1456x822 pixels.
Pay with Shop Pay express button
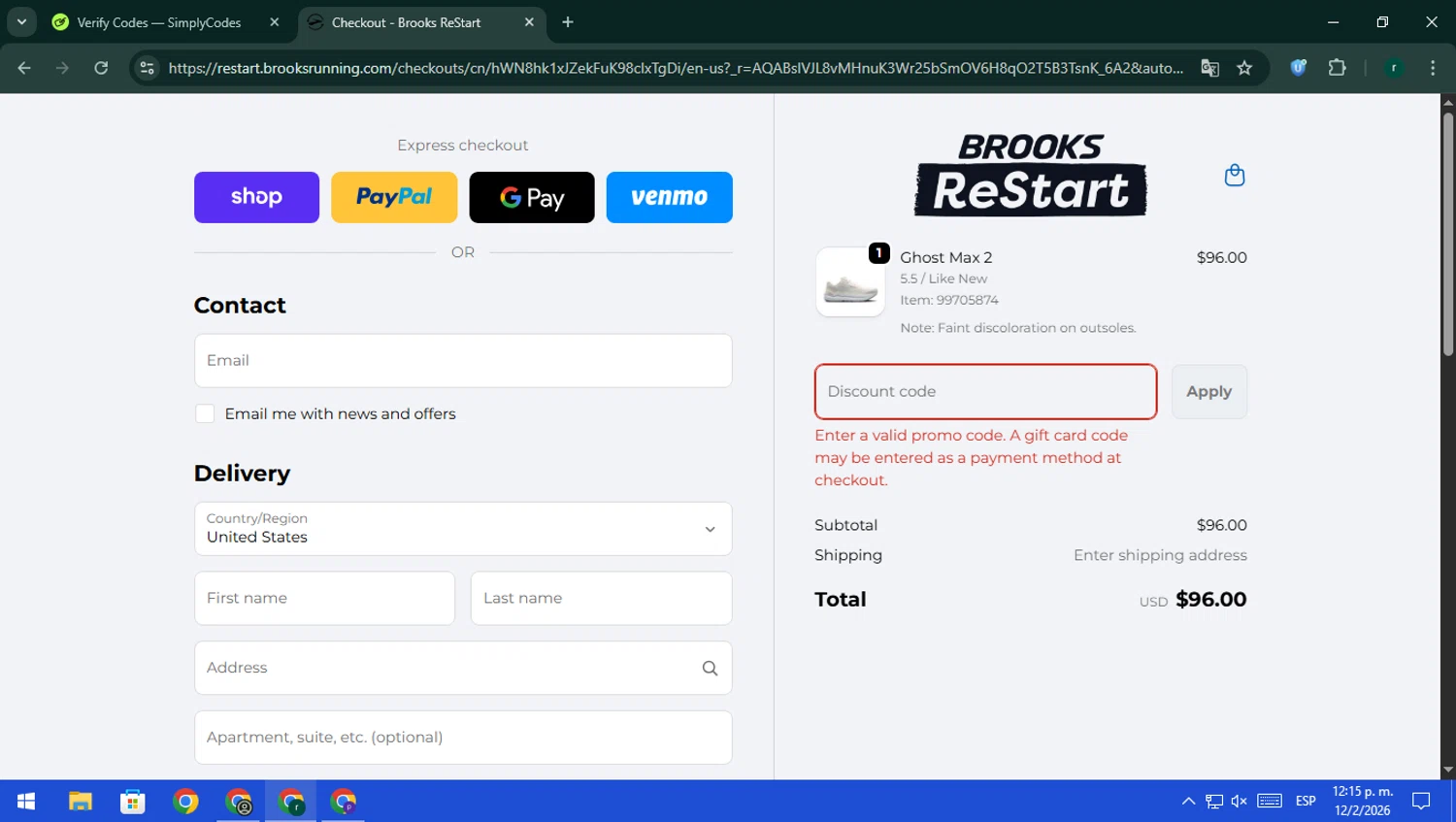click(x=256, y=197)
